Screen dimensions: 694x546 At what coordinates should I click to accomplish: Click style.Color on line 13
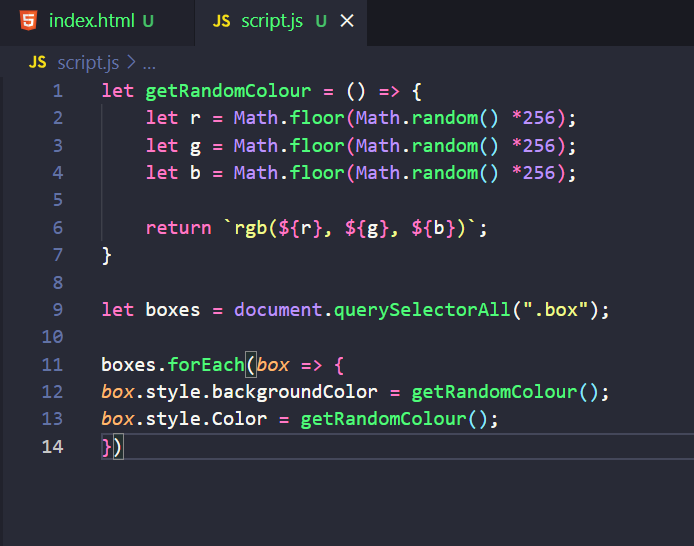click(206, 419)
